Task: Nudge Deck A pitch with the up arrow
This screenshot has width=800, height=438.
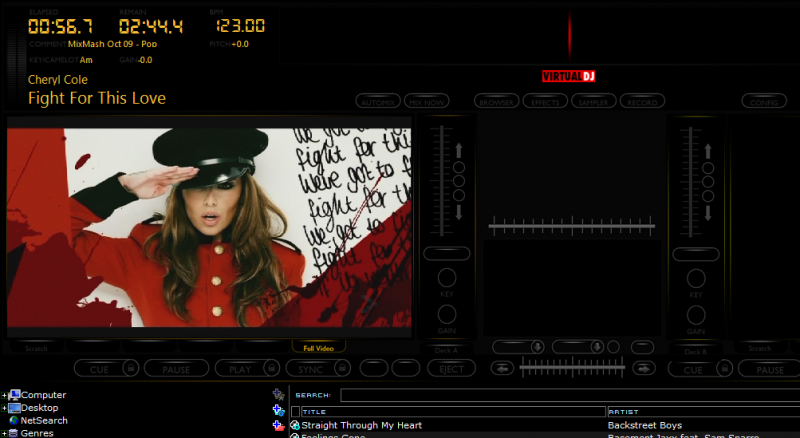Action: tap(459, 151)
